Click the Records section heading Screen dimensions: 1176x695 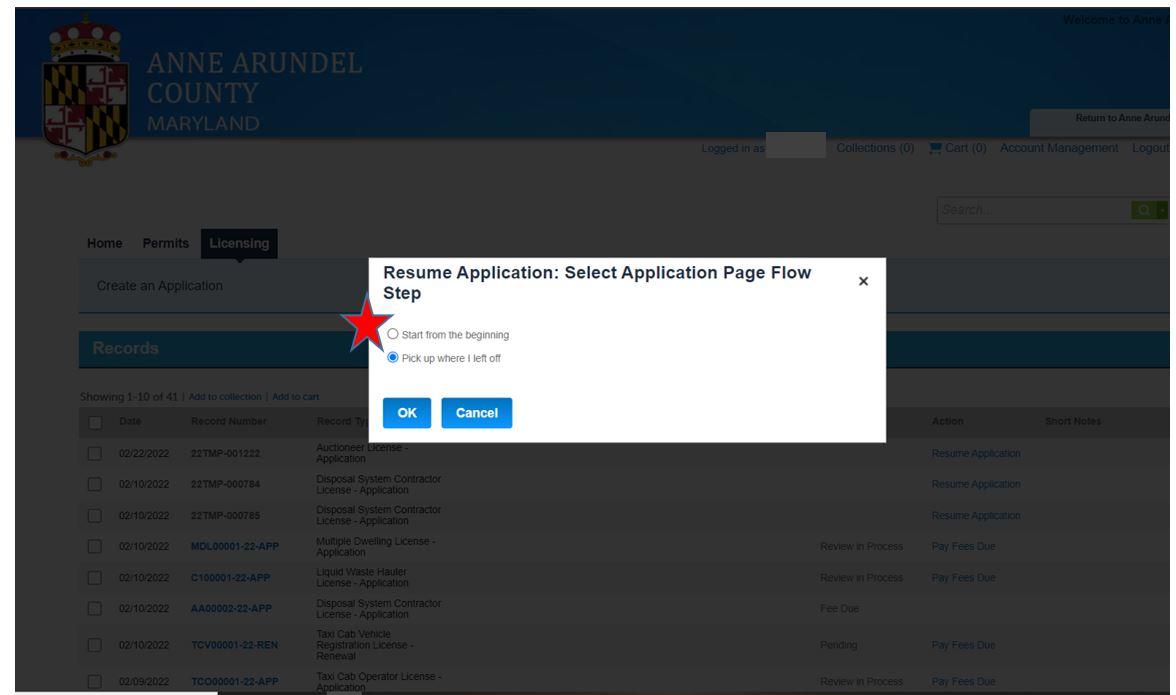click(125, 348)
